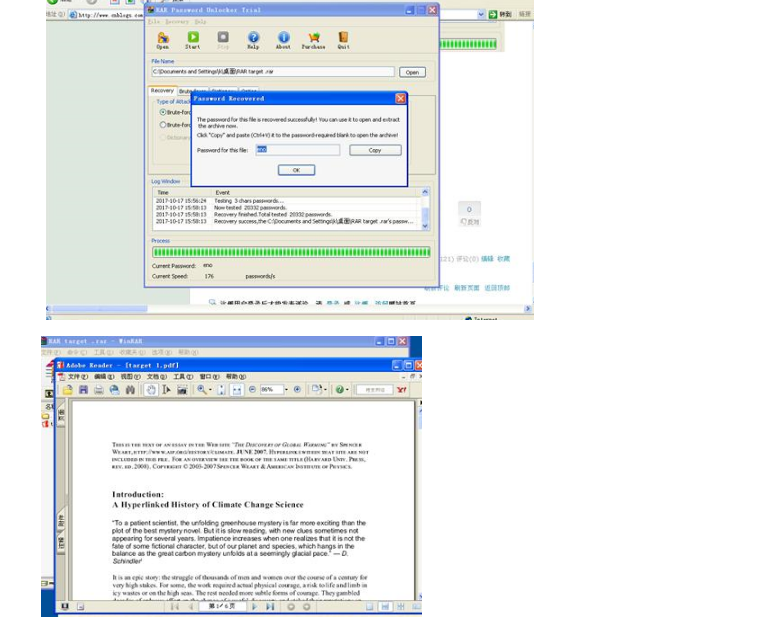Select the first Brute-force radio option
This screenshot has height=637, width=775.
pos(163,112)
